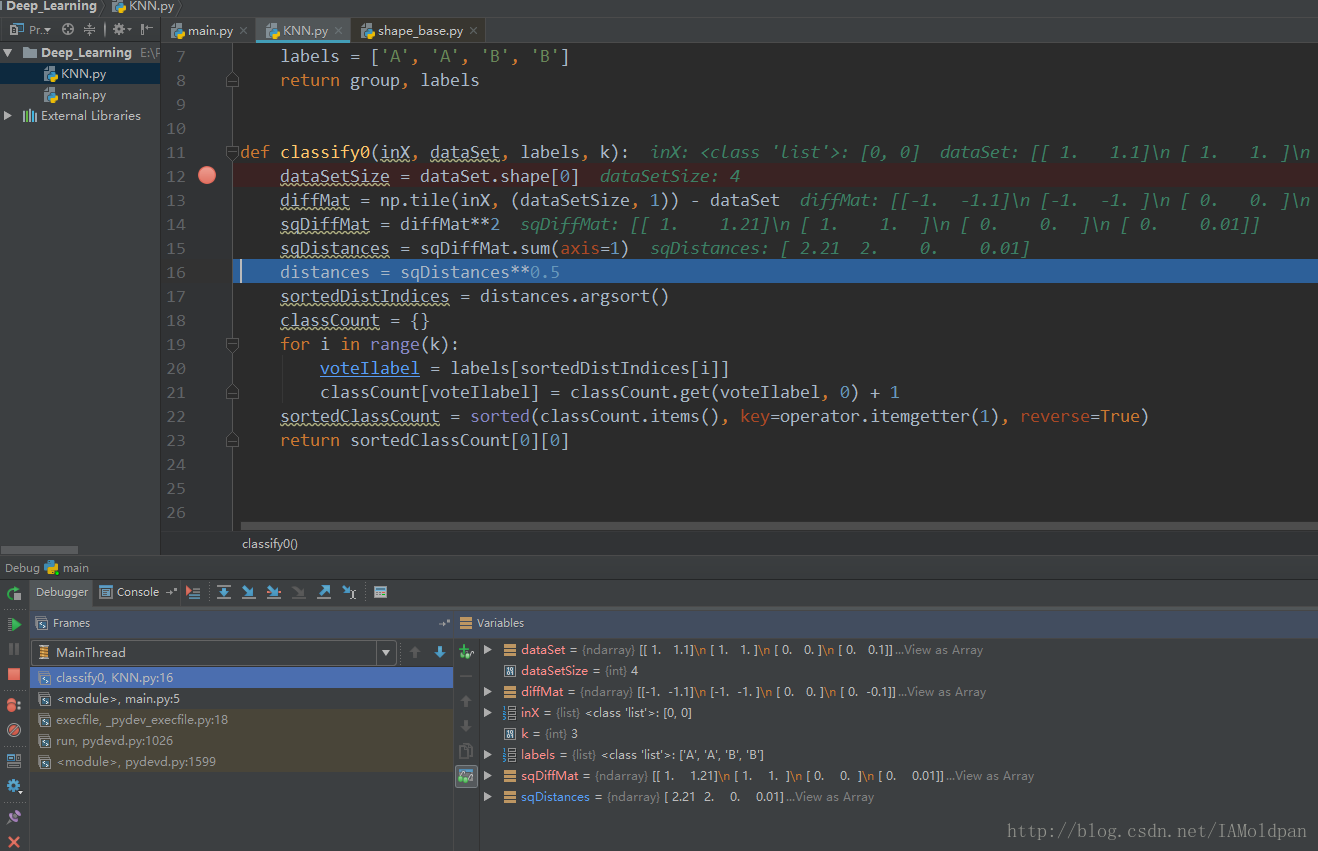Collapse the Deep_Learning project folder
Viewport: 1318px width, 851px height.
tap(8, 53)
